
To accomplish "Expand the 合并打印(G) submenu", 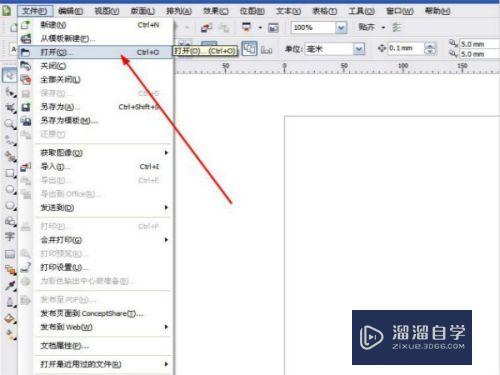I will pyautogui.click(x=166, y=240).
